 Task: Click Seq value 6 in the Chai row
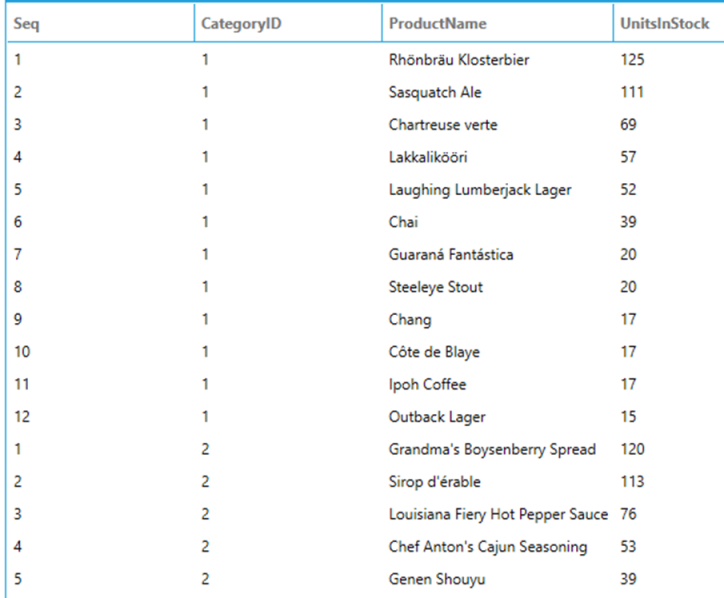[x=18, y=222]
